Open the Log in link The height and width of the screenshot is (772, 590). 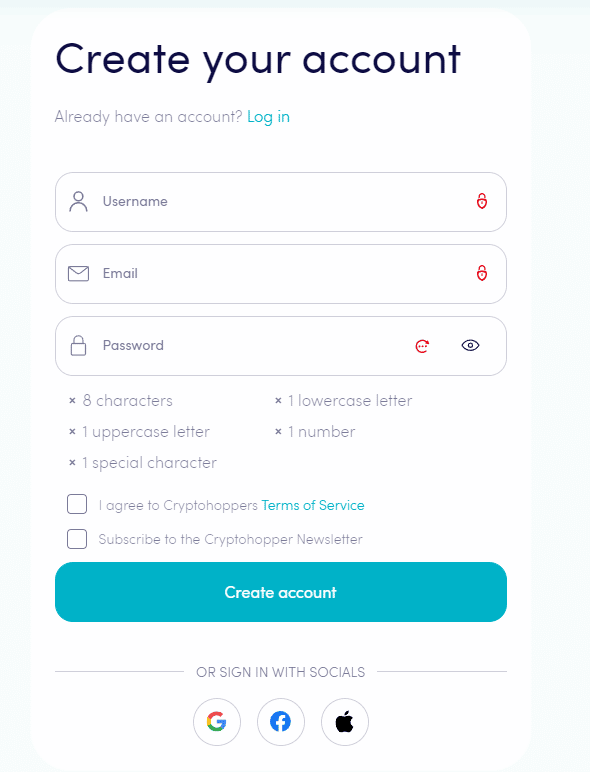(268, 117)
